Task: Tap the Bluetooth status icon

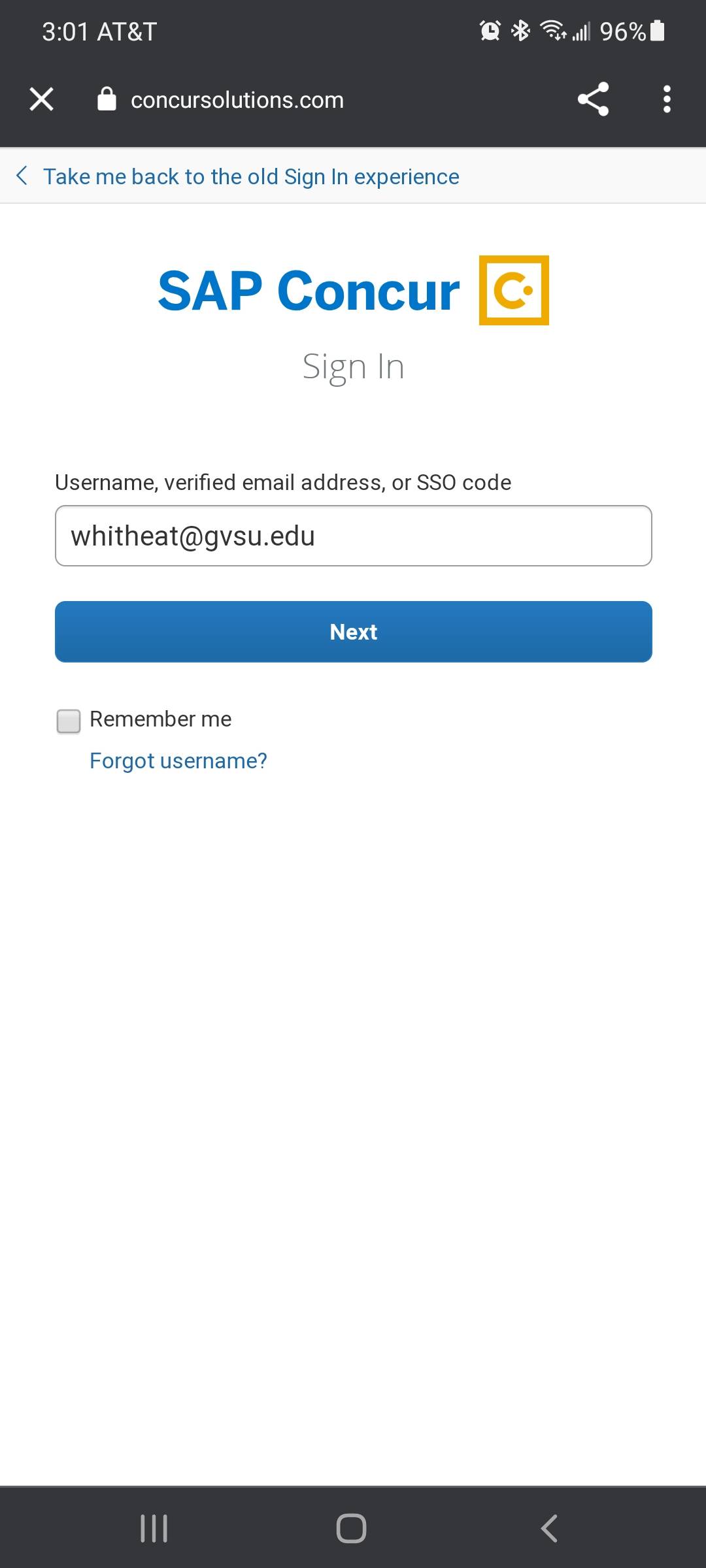Action: [x=520, y=31]
